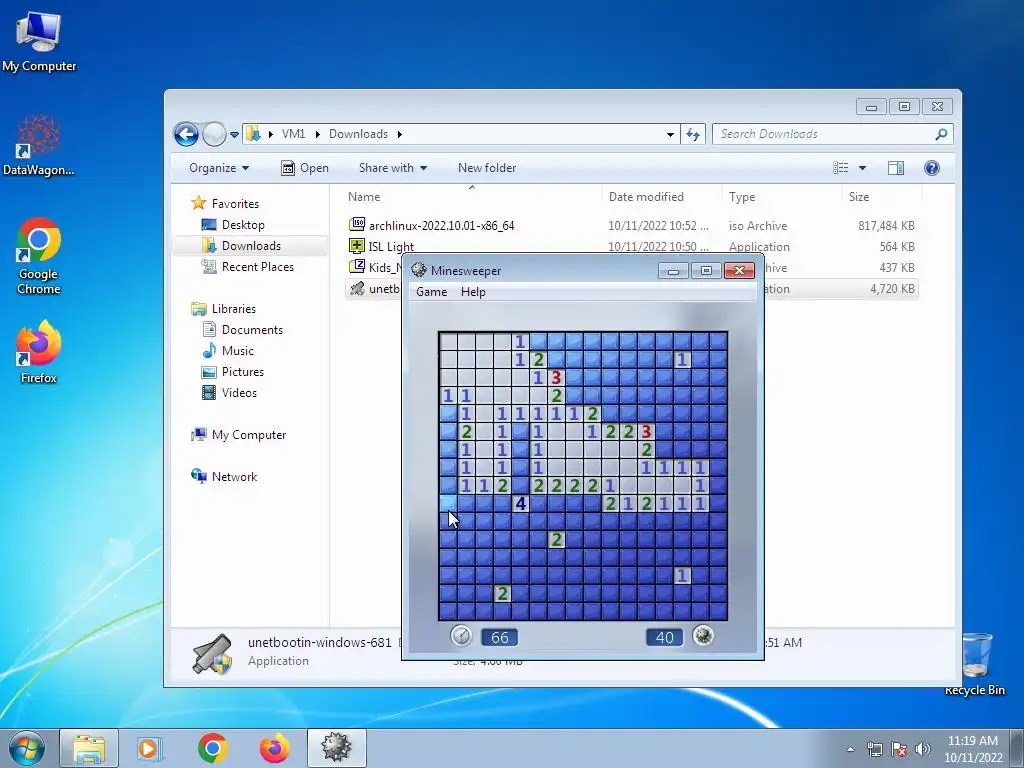Sort by Size column header
The image size is (1024, 768).
(859, 197)
